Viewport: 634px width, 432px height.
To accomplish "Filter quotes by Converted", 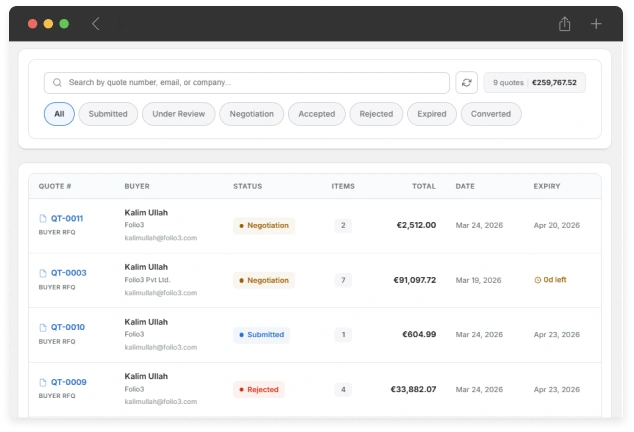I will 491,114.
